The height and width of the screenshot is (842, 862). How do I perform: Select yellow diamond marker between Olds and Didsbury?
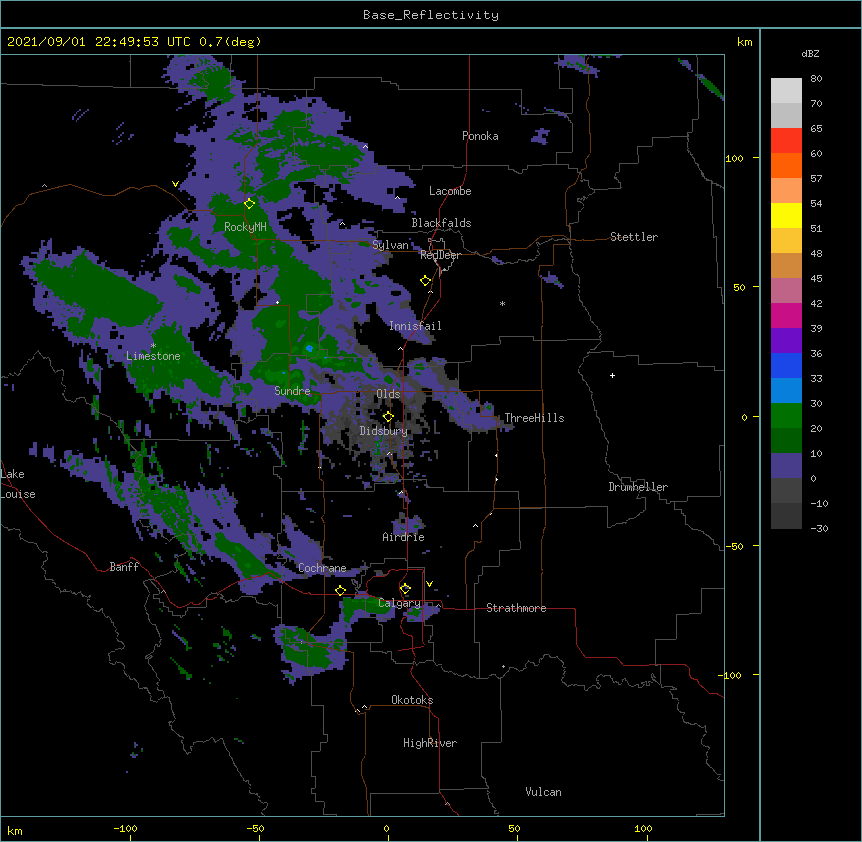pyautogui.click(x=388, y=416)
